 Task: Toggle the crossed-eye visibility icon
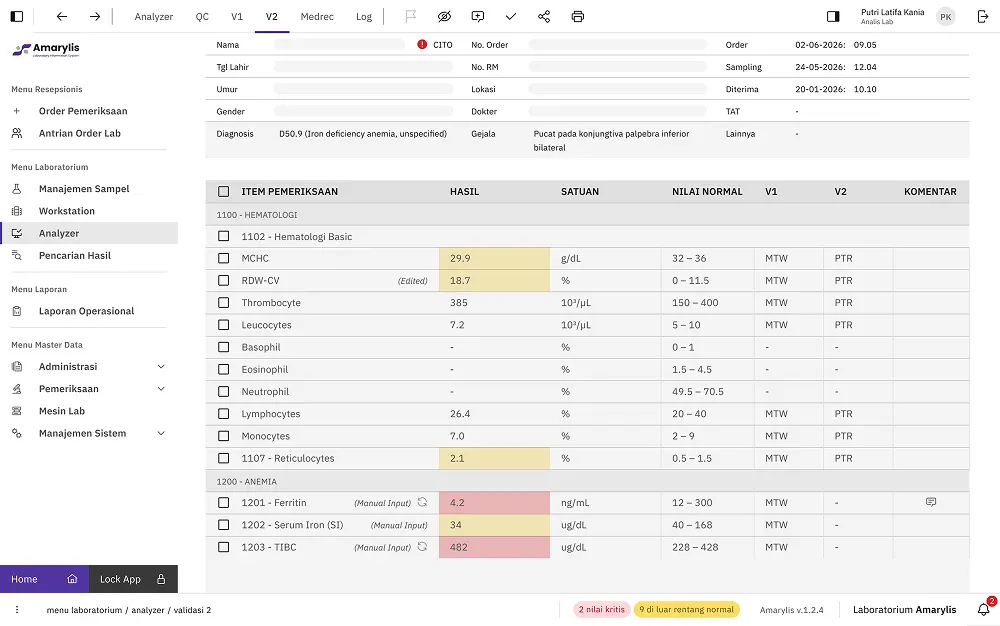pos(445,17)
